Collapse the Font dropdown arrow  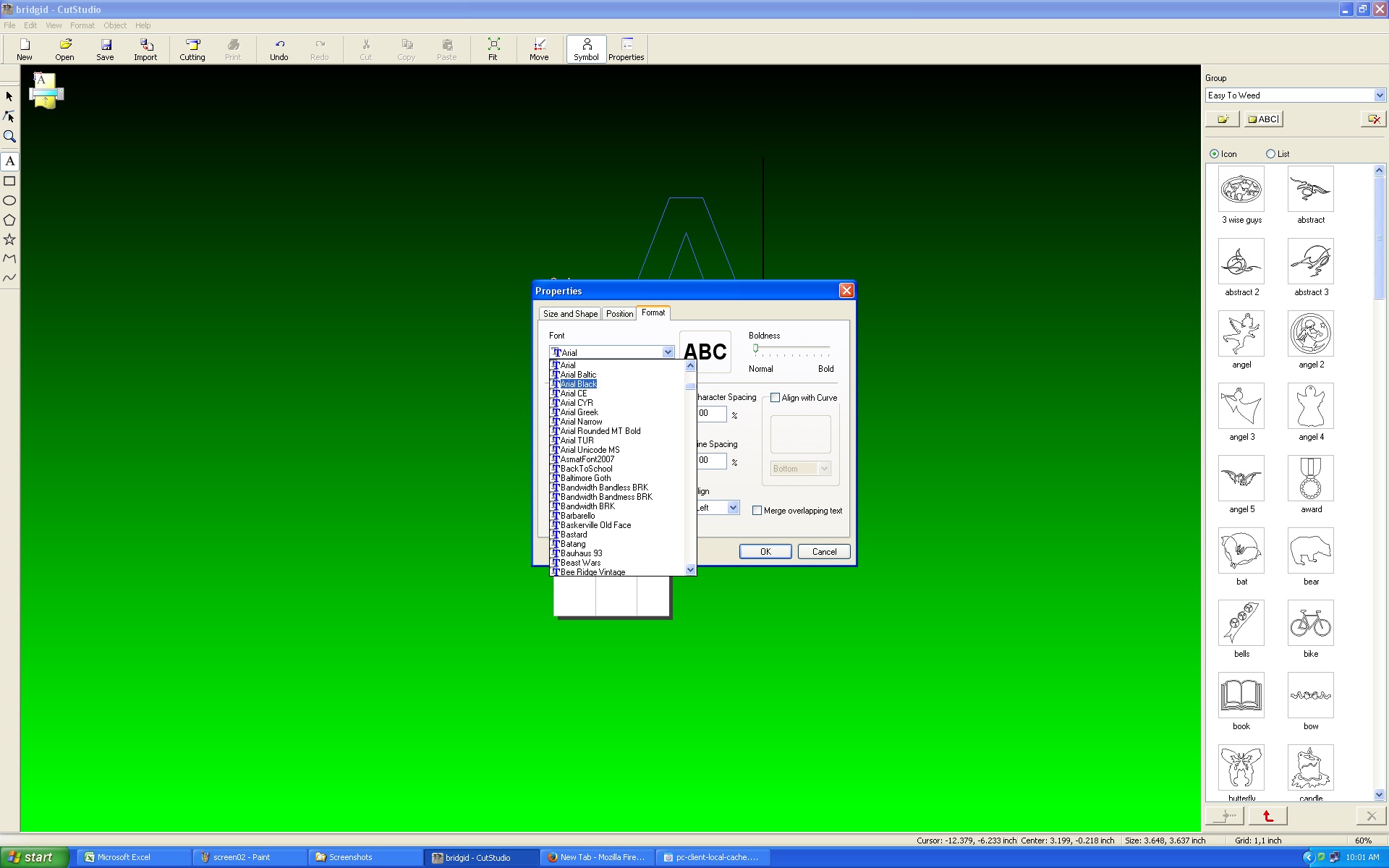[x=668, y=352]
